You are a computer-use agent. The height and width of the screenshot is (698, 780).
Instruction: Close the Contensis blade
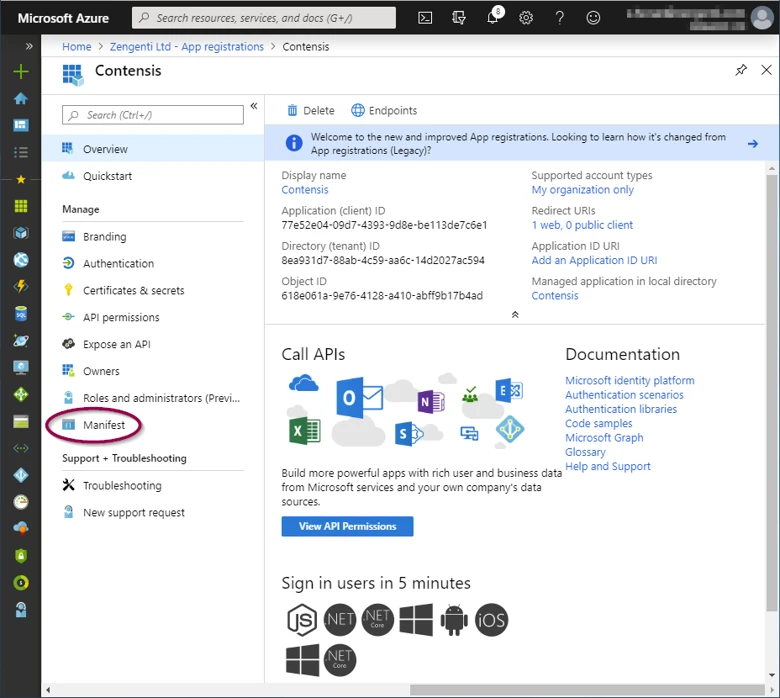pos(766,70)
